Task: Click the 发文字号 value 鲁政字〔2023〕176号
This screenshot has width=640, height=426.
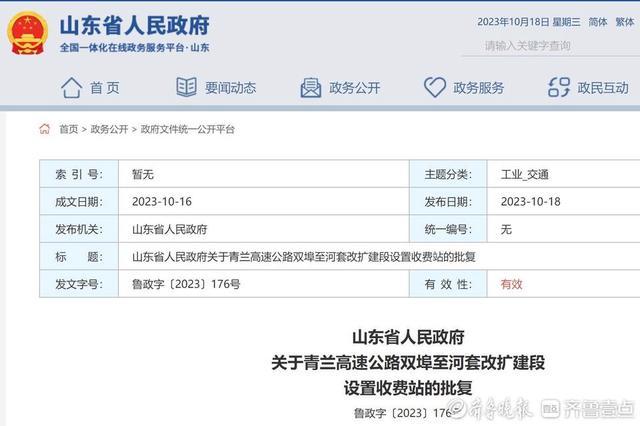Action: [x=186, y=284]
